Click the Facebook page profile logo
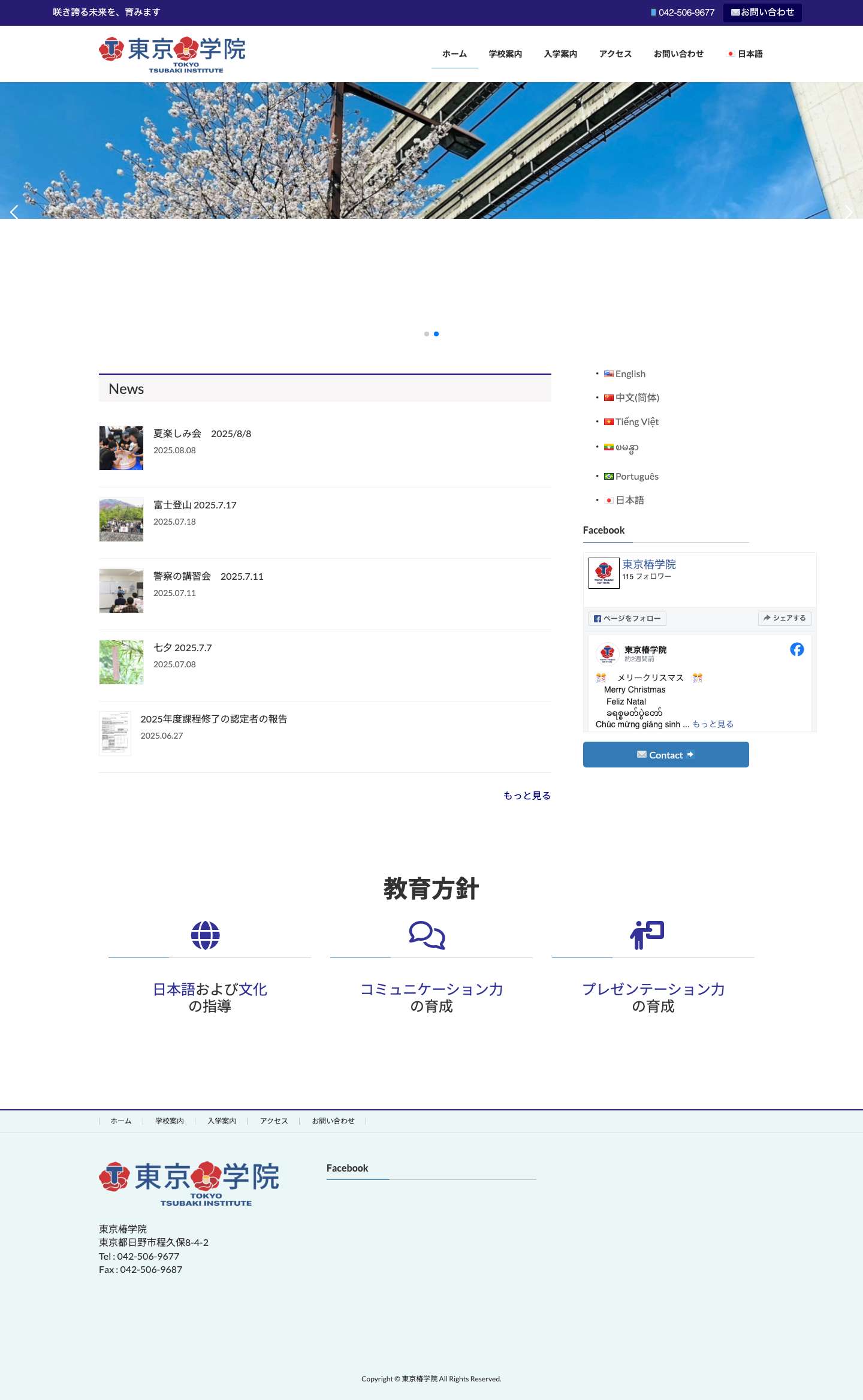This screenshot has height=1400, width=863. click(x=604, y=573)
